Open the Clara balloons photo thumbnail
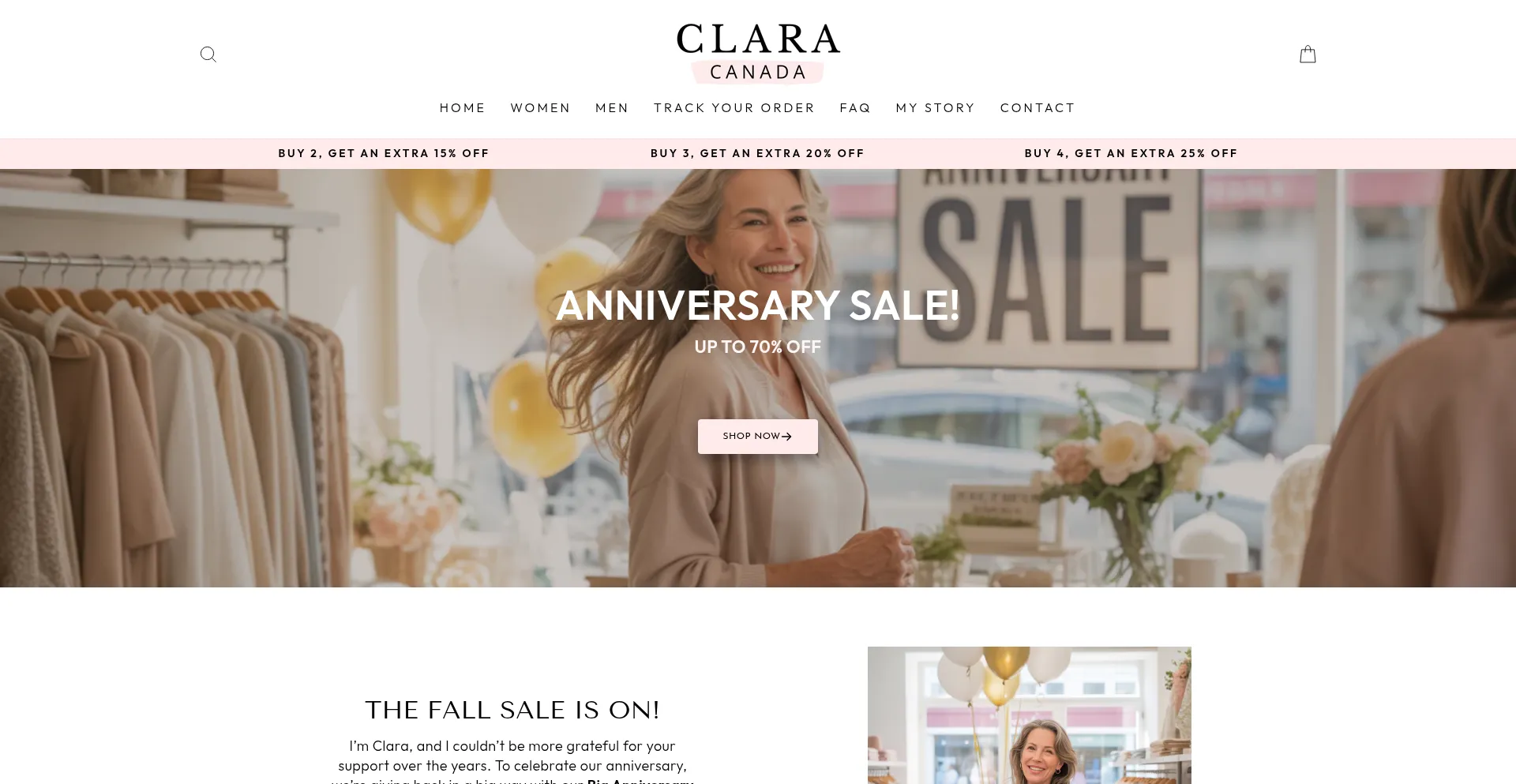Image resolution: width=1516 pixels, height=784 pixels. coord(1030,715)
